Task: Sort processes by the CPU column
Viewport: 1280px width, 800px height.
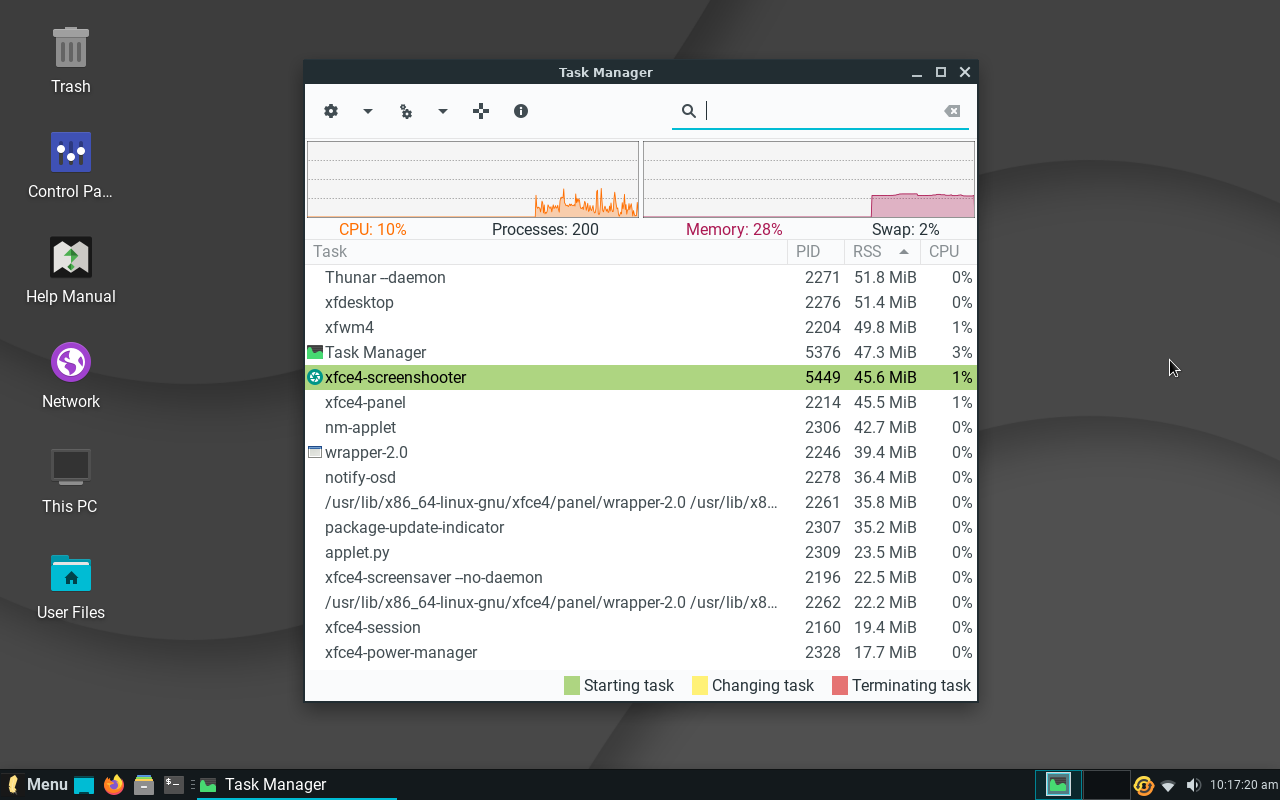Action: click(946, 251)
